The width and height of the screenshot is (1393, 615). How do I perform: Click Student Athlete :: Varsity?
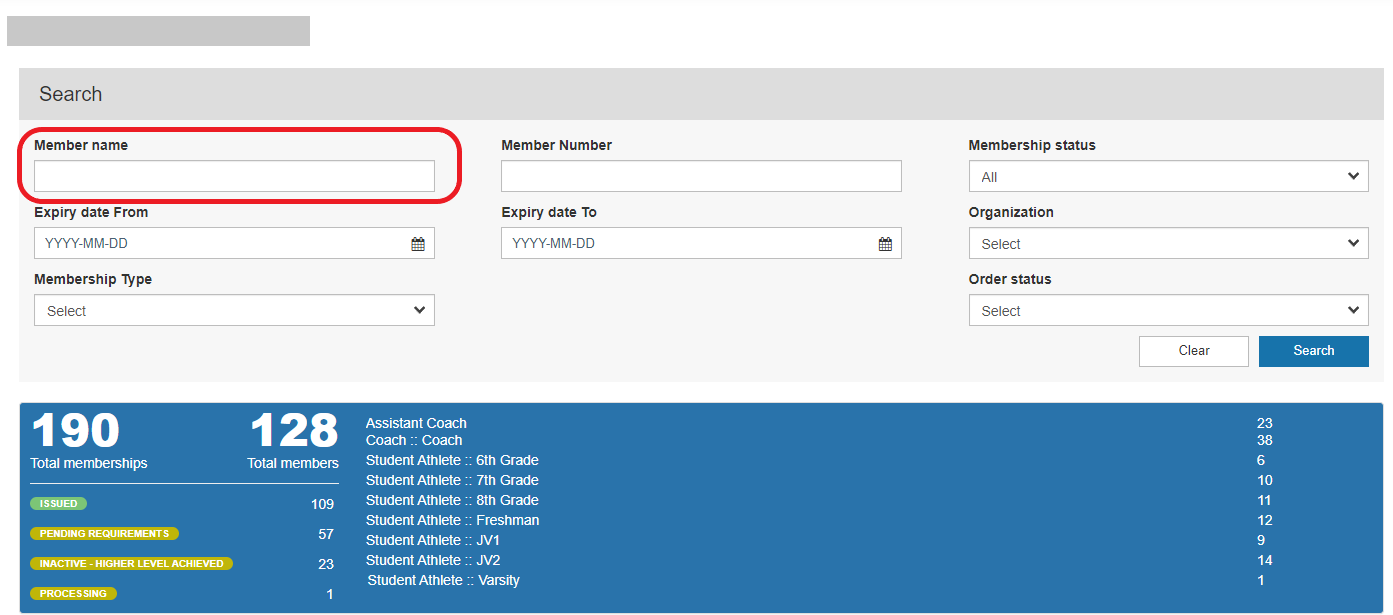[443, 580]
